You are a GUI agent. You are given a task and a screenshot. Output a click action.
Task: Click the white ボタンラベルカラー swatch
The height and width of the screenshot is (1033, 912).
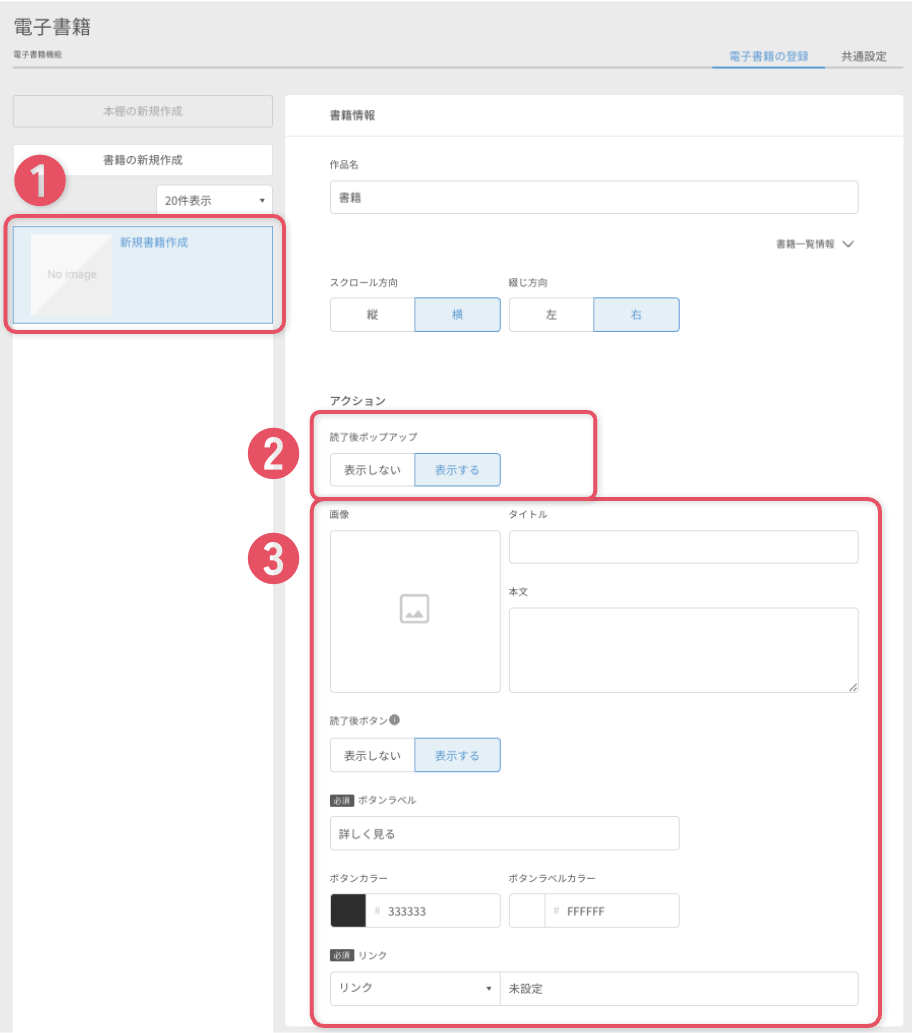click(x=527, y=910)
